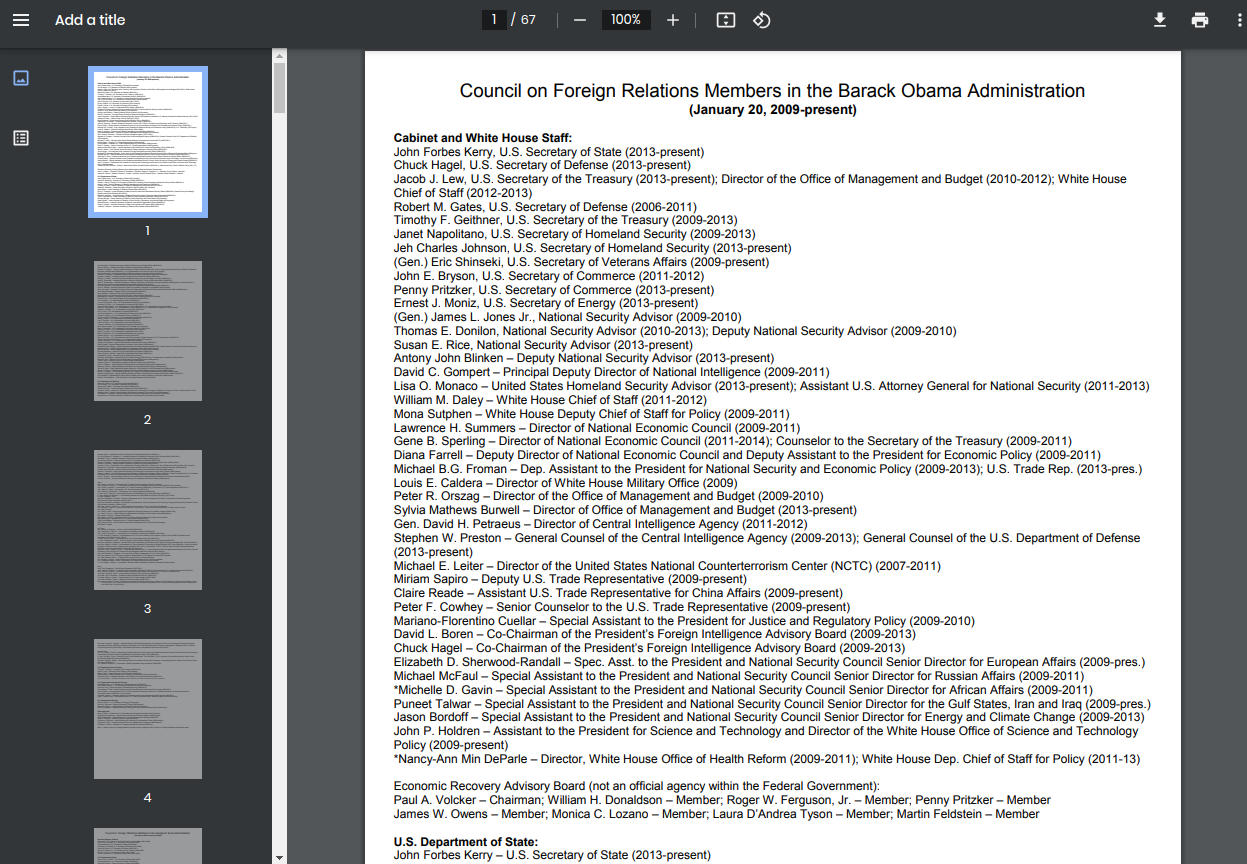Show page thumbnails view
1247x864 pixels.
click(21, 78)
